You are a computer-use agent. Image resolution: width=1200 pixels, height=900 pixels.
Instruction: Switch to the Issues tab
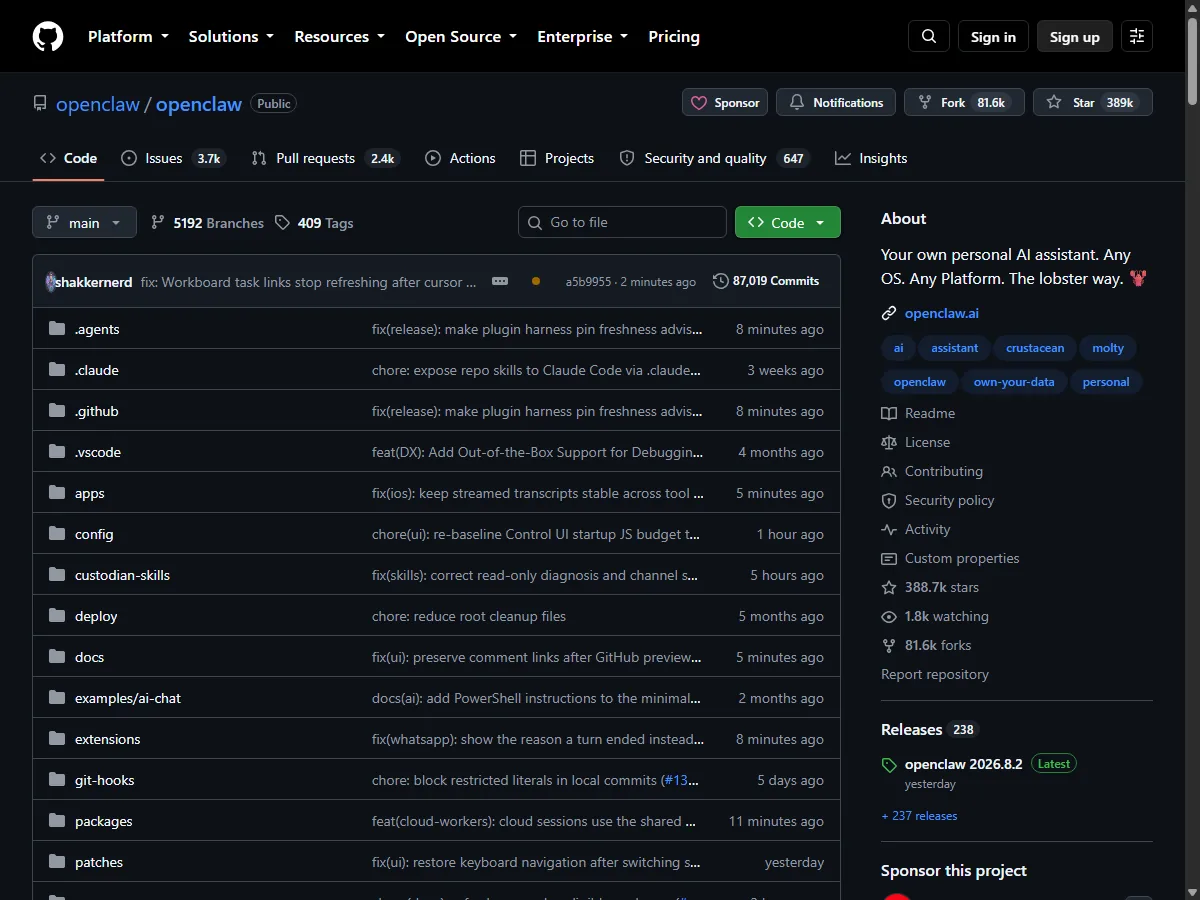click(x=172, y=158)
